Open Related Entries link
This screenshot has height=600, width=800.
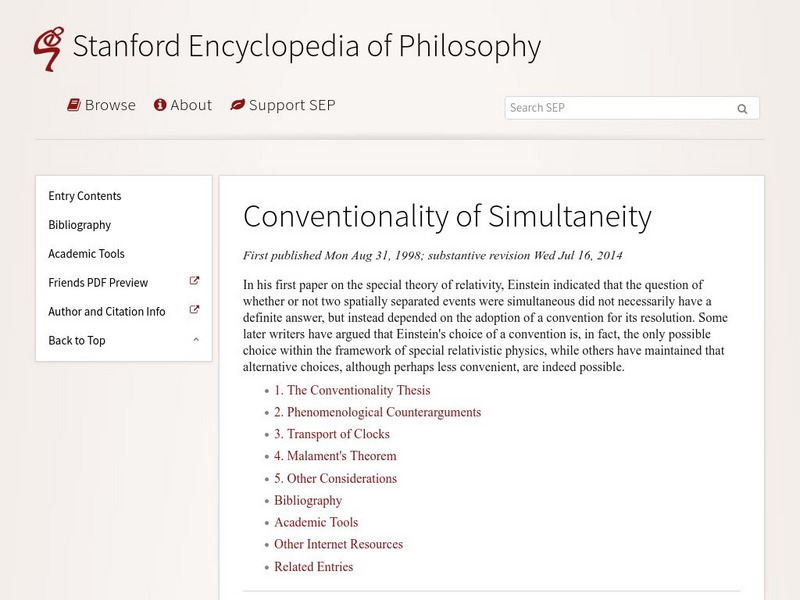coord(314,567)
